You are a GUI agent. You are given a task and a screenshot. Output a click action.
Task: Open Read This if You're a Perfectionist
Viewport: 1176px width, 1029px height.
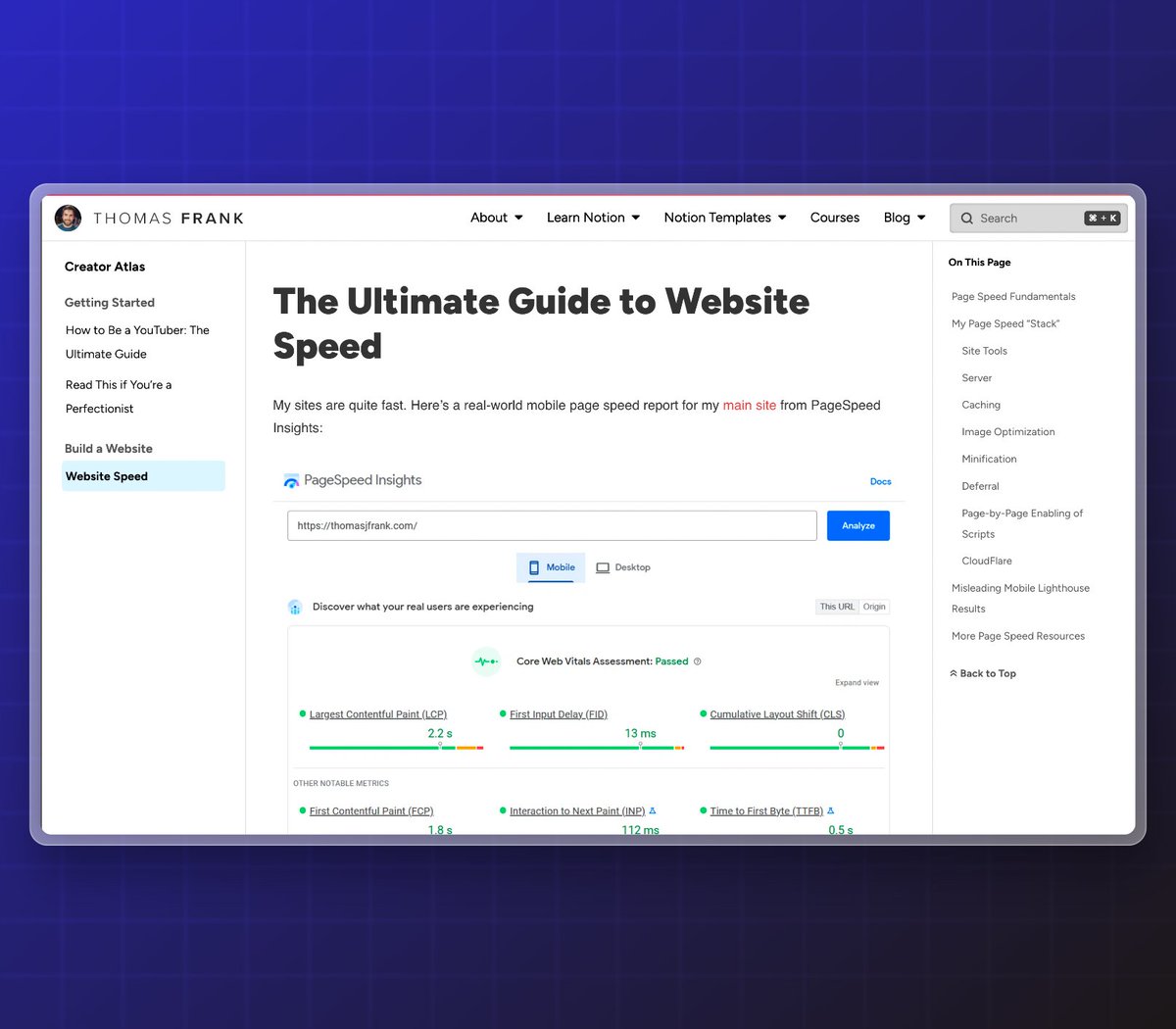(119, 397)
